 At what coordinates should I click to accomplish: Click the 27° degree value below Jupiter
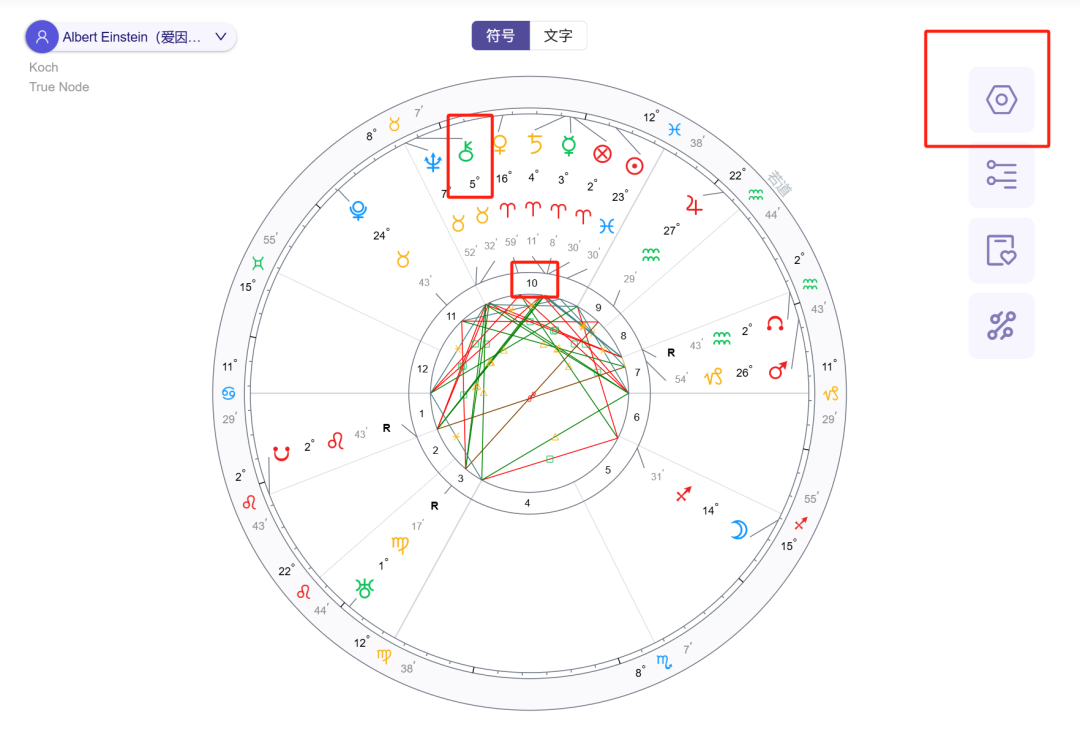click(x=672, y=230)
